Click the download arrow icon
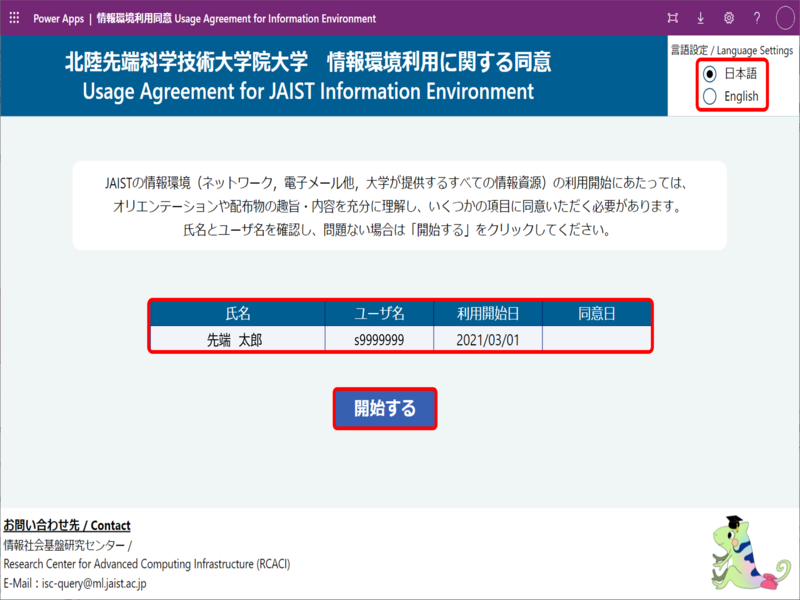This screenshot has height=600, width=800. tap(701, 18)
